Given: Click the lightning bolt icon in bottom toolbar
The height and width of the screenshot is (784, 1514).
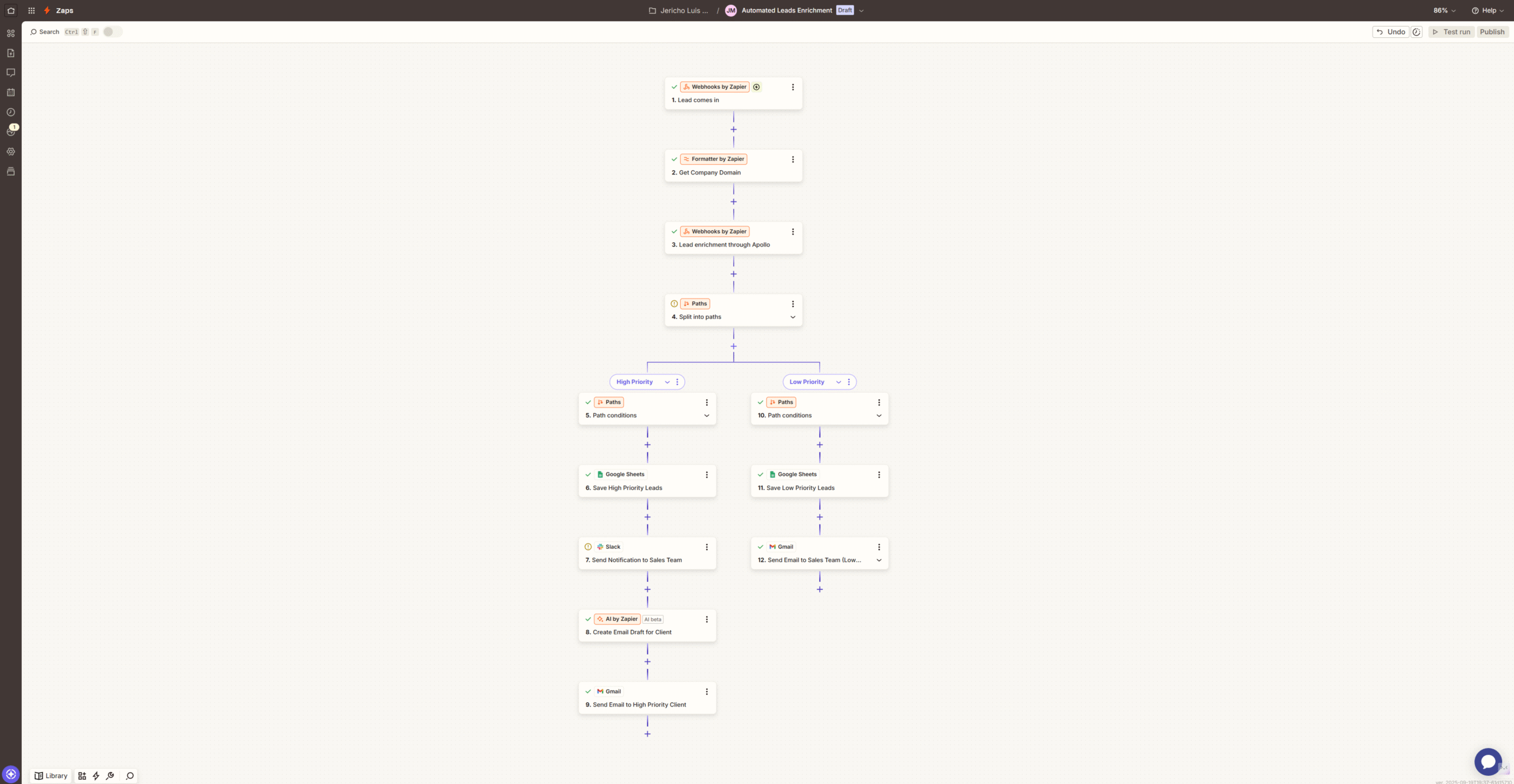Looking at the screenshot, I should [96, 776].
